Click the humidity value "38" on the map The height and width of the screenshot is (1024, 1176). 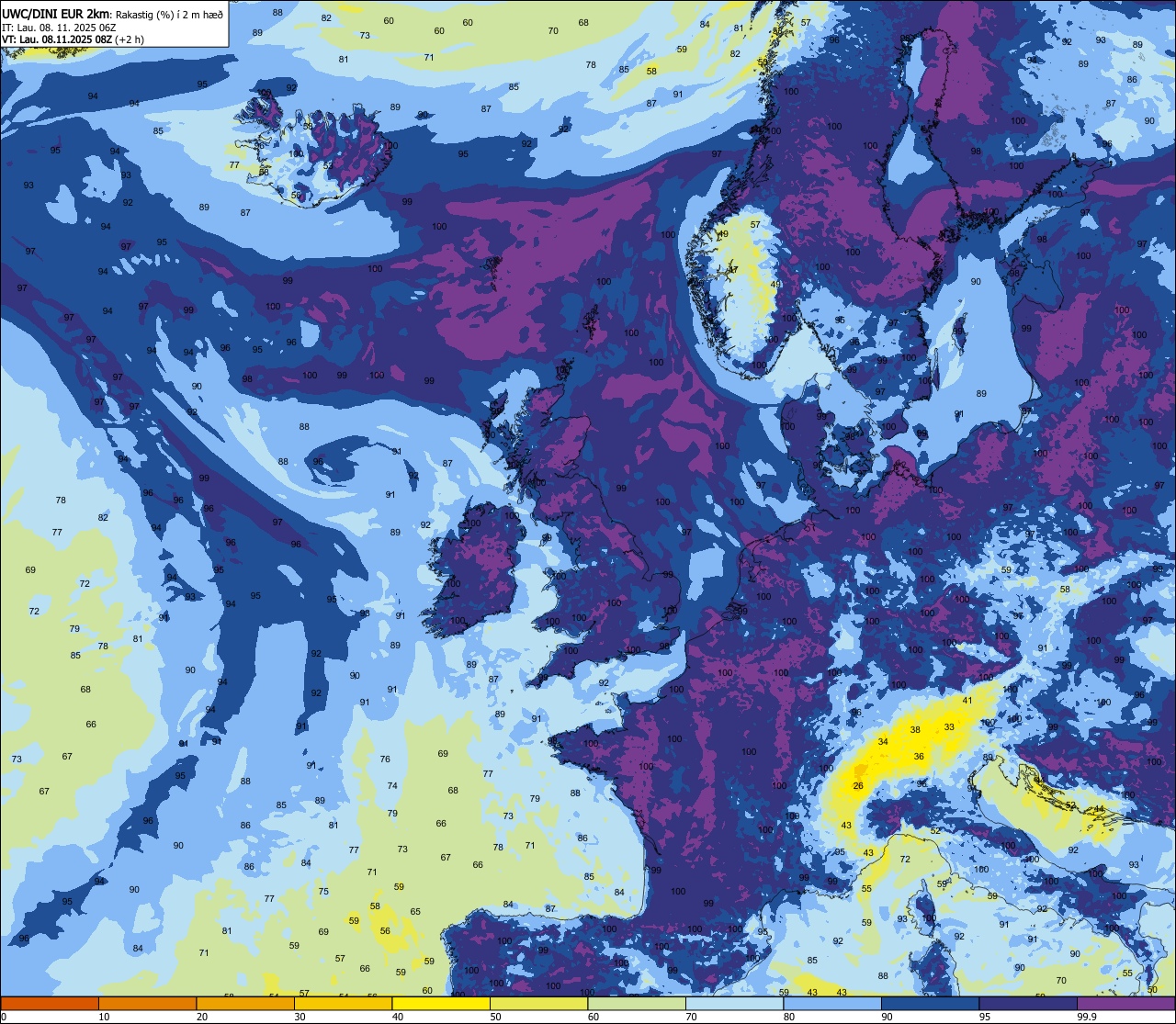[x=915, y=730]
